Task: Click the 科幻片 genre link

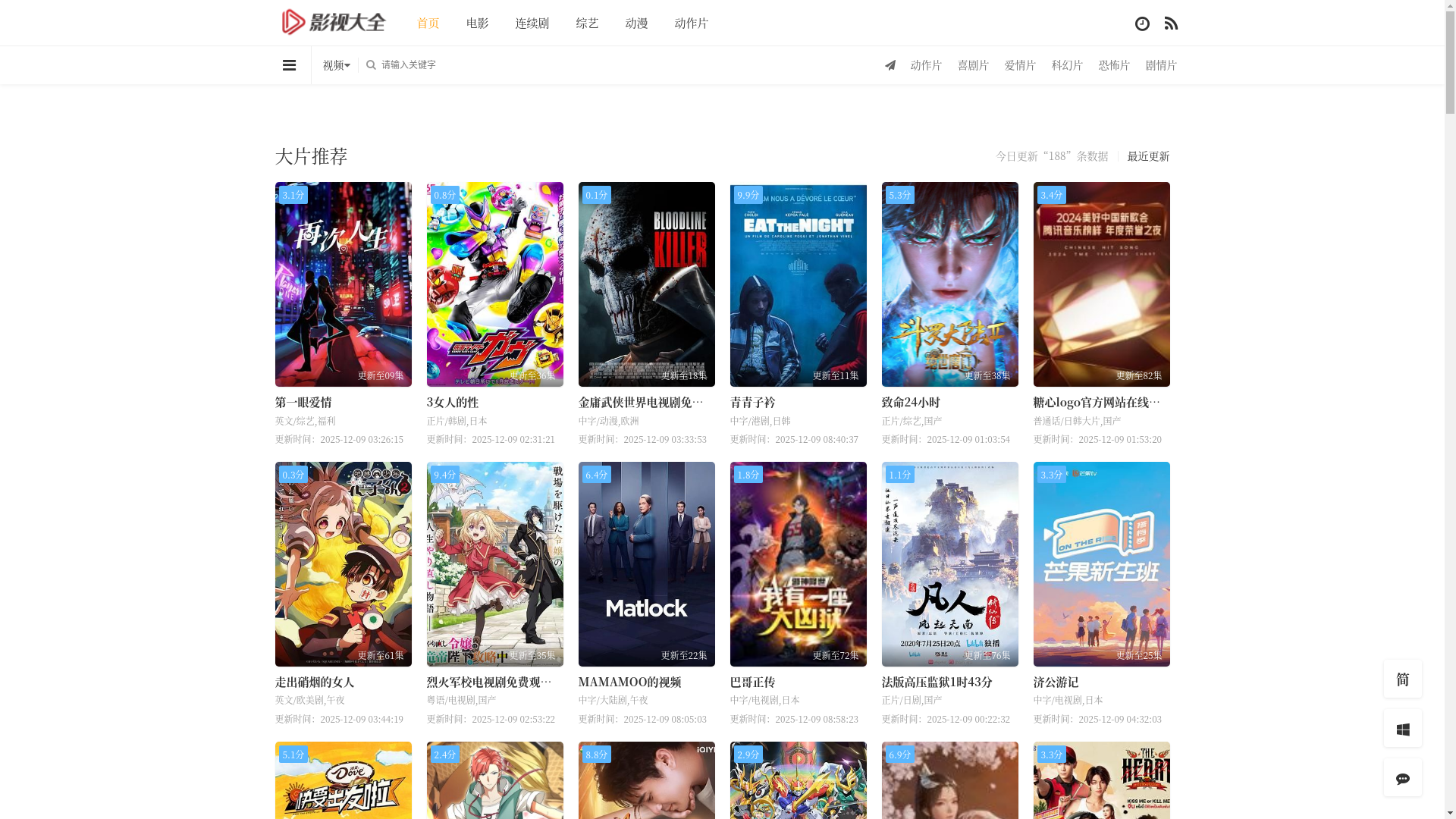Action: (x=1067, y=66)
